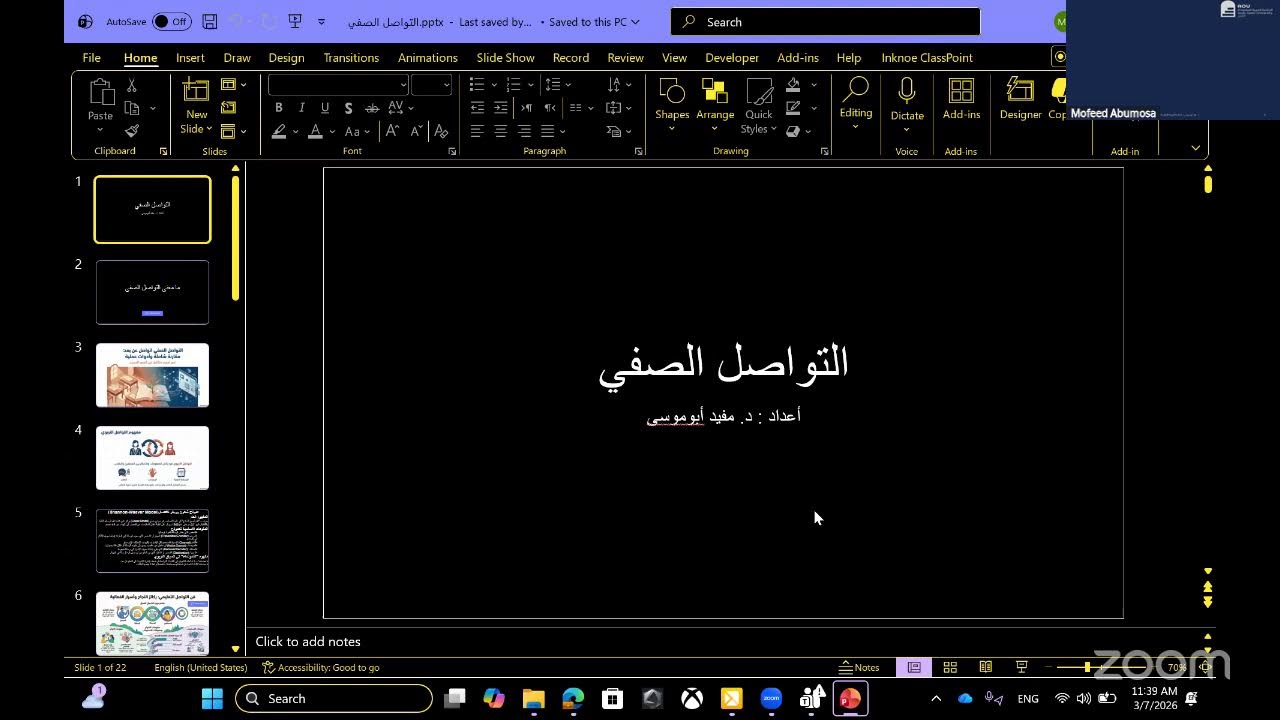
Task: Click the Dictate microphone icon
Action: point(907,91)
